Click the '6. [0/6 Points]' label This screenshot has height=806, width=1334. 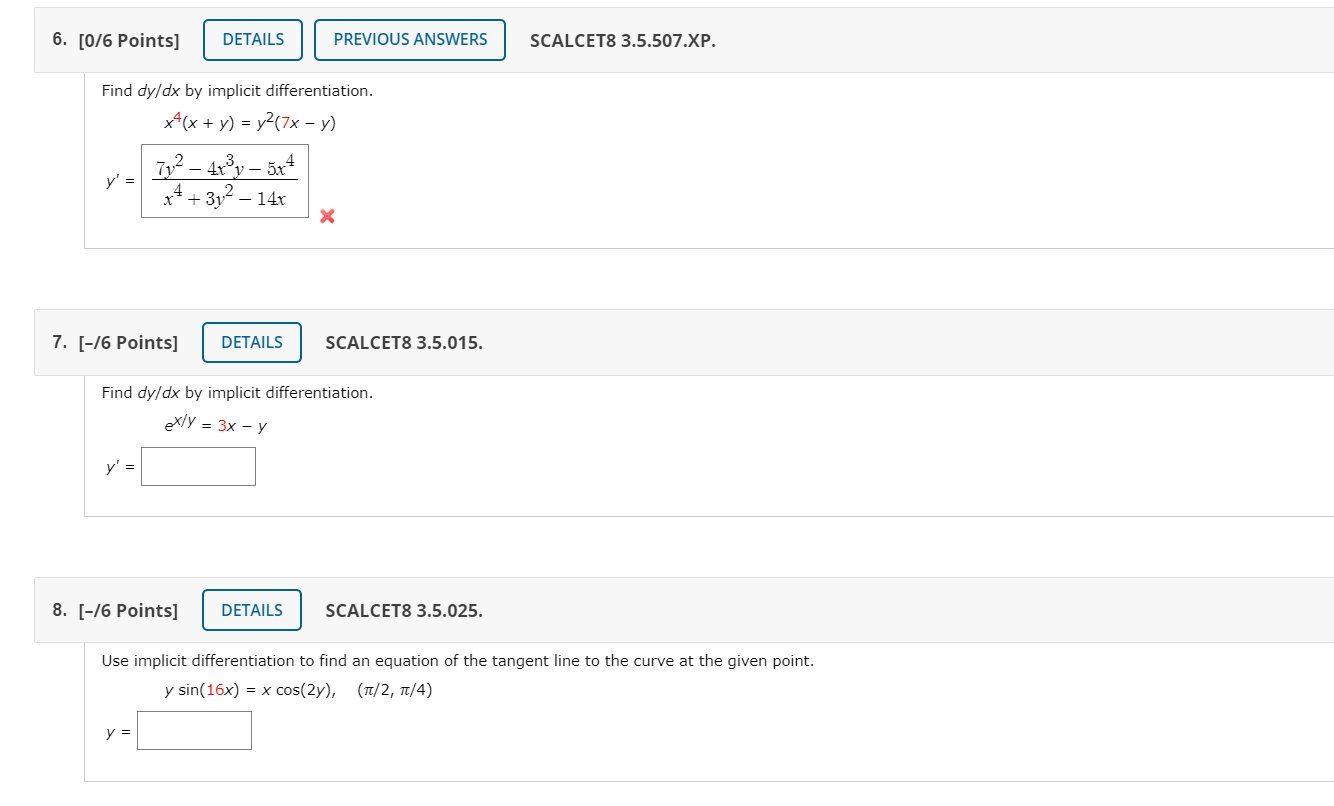tap(116, 41)
